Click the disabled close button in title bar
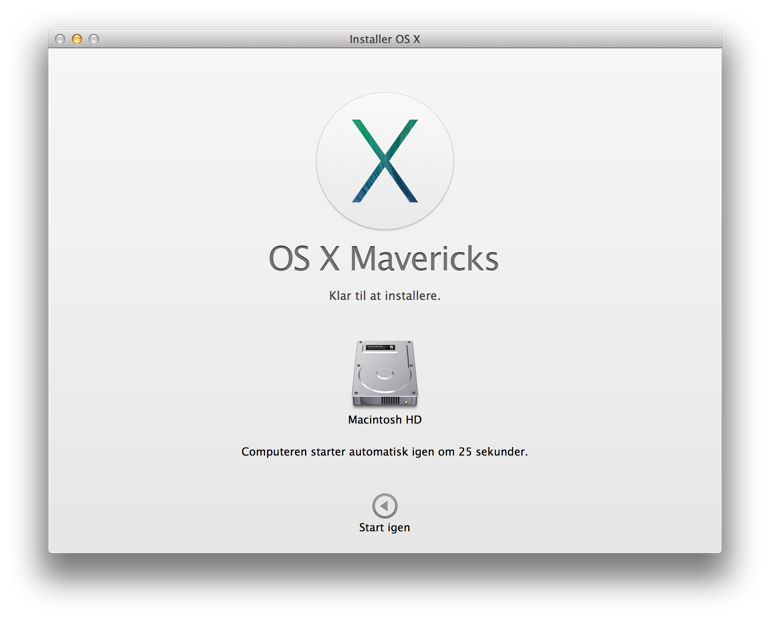This screenshot has height=620, width=770. coord(60,39)
